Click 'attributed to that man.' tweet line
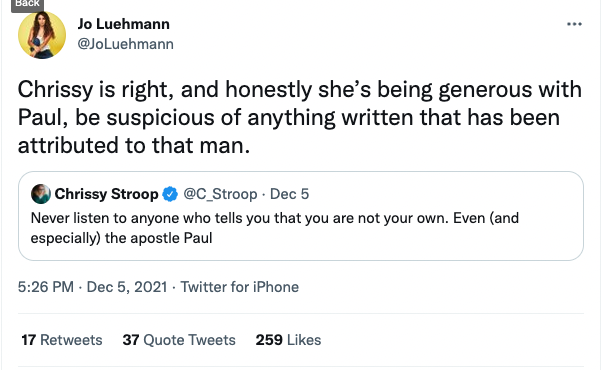601x370 pixels. (x=134, y=146)
